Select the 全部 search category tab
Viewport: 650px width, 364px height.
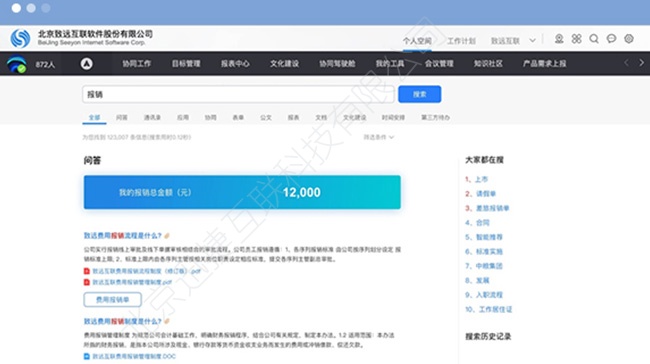(95, 117)
